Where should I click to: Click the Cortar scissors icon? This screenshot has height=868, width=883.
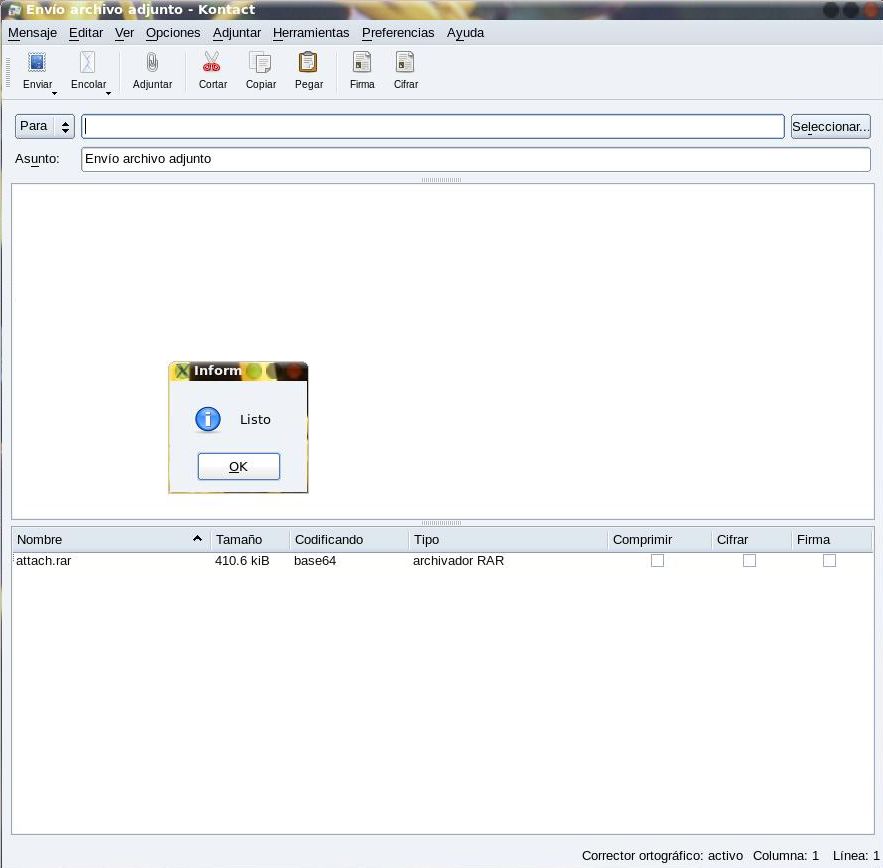tap(212, 62)
